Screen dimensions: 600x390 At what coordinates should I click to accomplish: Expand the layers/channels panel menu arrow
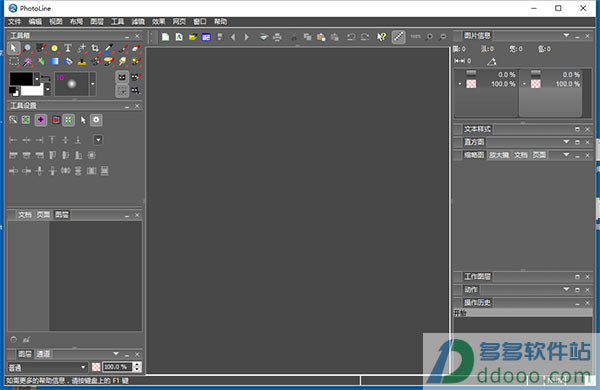[x=116, y=354]
